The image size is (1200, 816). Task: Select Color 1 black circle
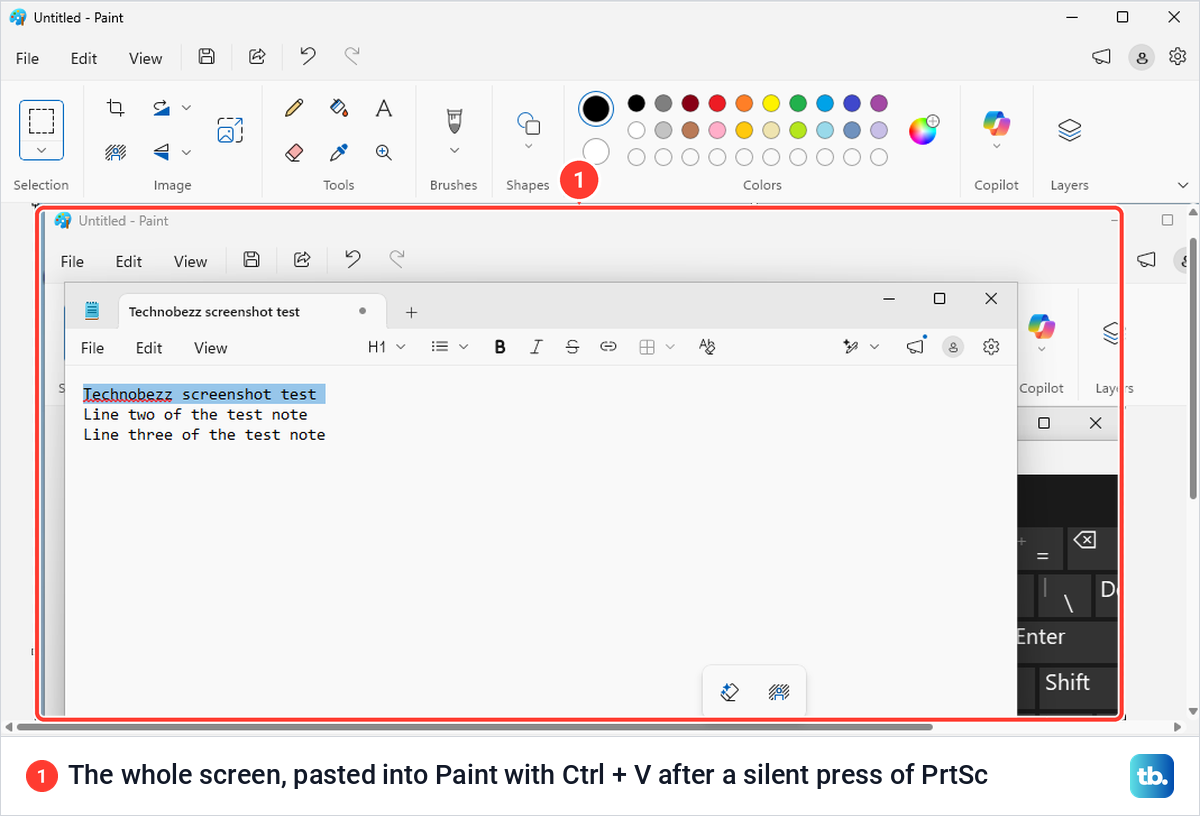click(596, 109)
